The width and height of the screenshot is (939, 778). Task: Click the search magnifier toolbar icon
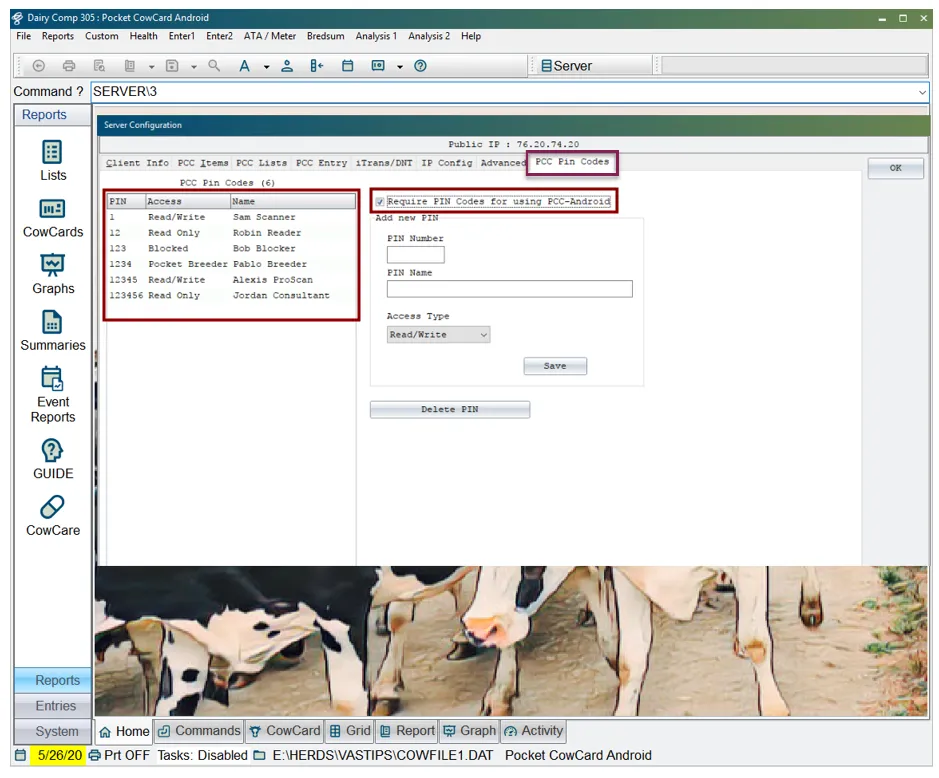pyautogui.click(x=214, y=66)
